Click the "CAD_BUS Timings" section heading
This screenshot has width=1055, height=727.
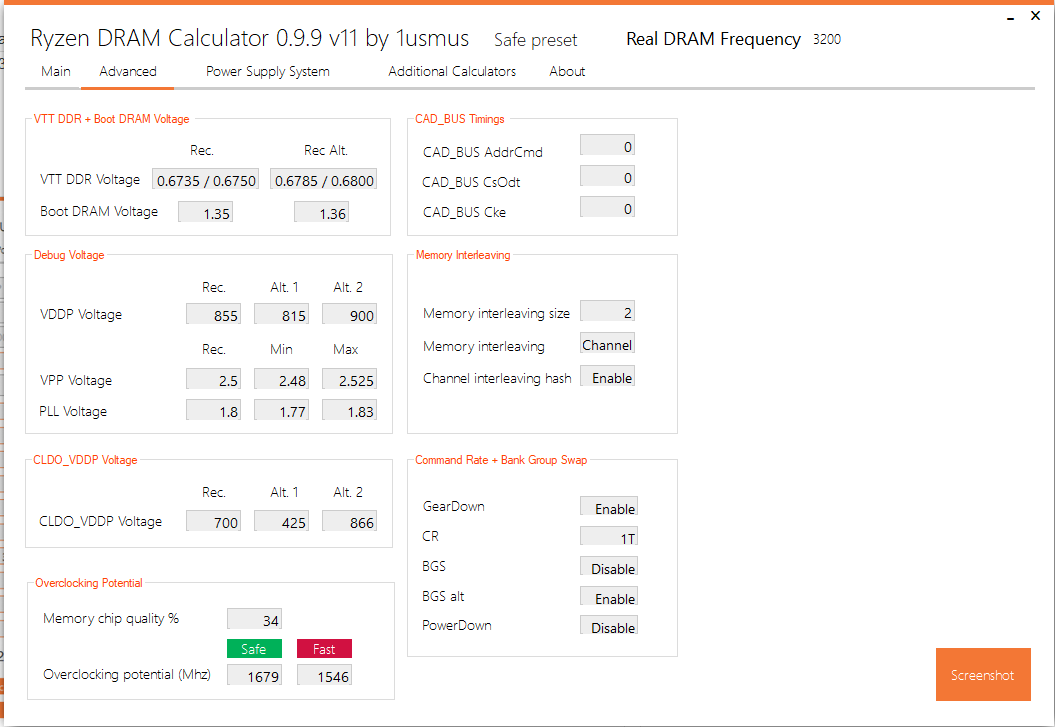point(460,119)
